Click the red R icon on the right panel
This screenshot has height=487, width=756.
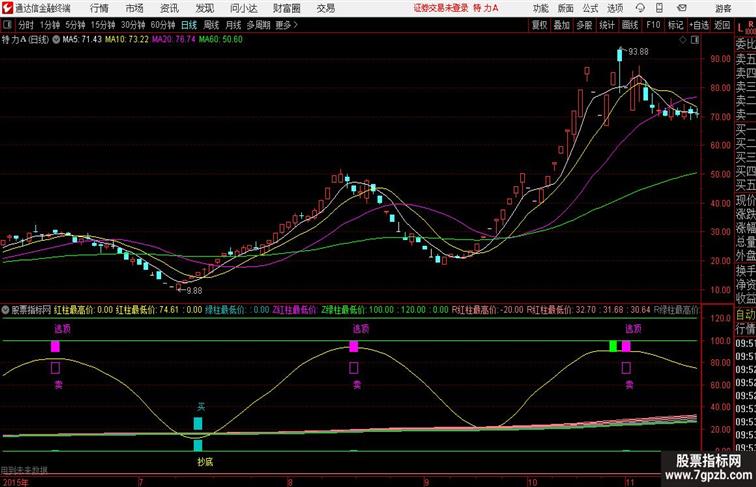tap(750, 24)
